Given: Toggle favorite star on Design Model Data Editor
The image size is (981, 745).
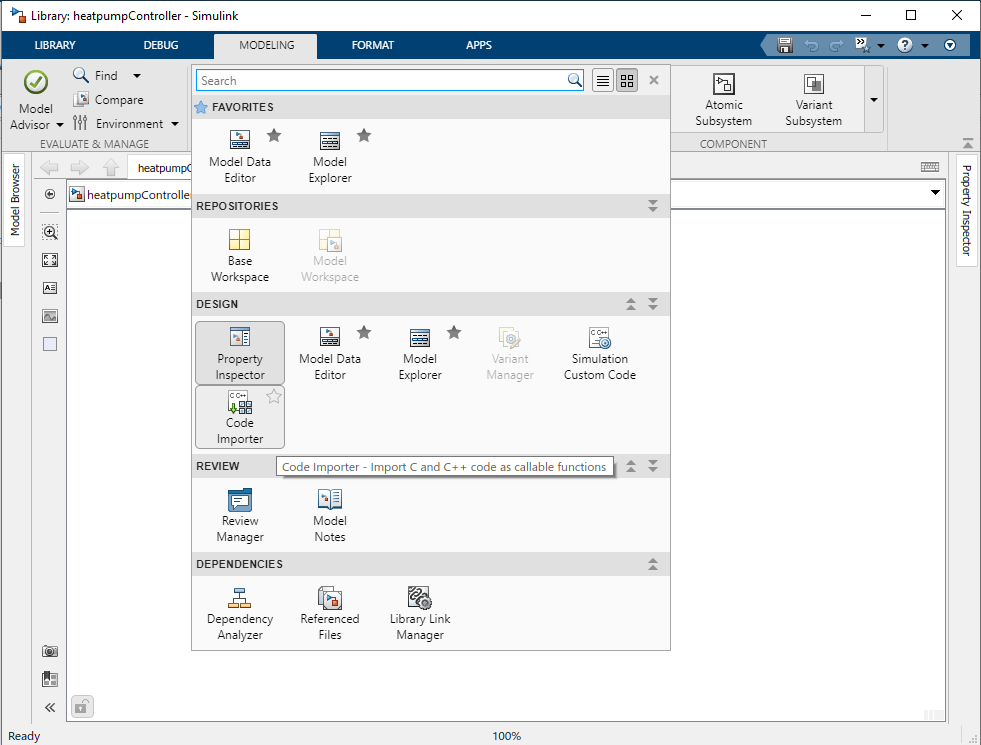Looking at the screenshot, I should (x=364, y=332).
